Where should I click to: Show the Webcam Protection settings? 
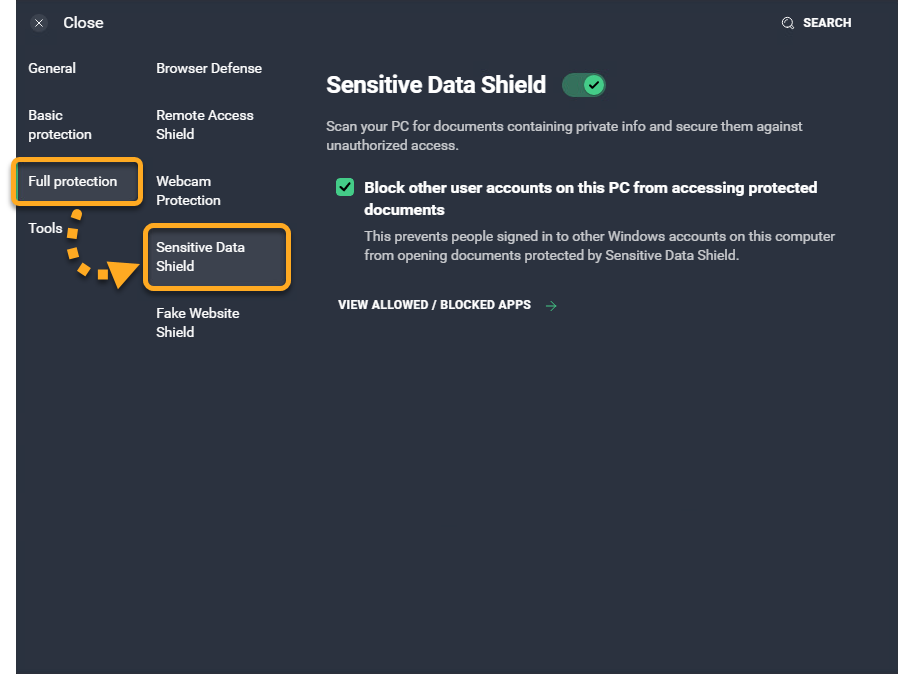188,191
